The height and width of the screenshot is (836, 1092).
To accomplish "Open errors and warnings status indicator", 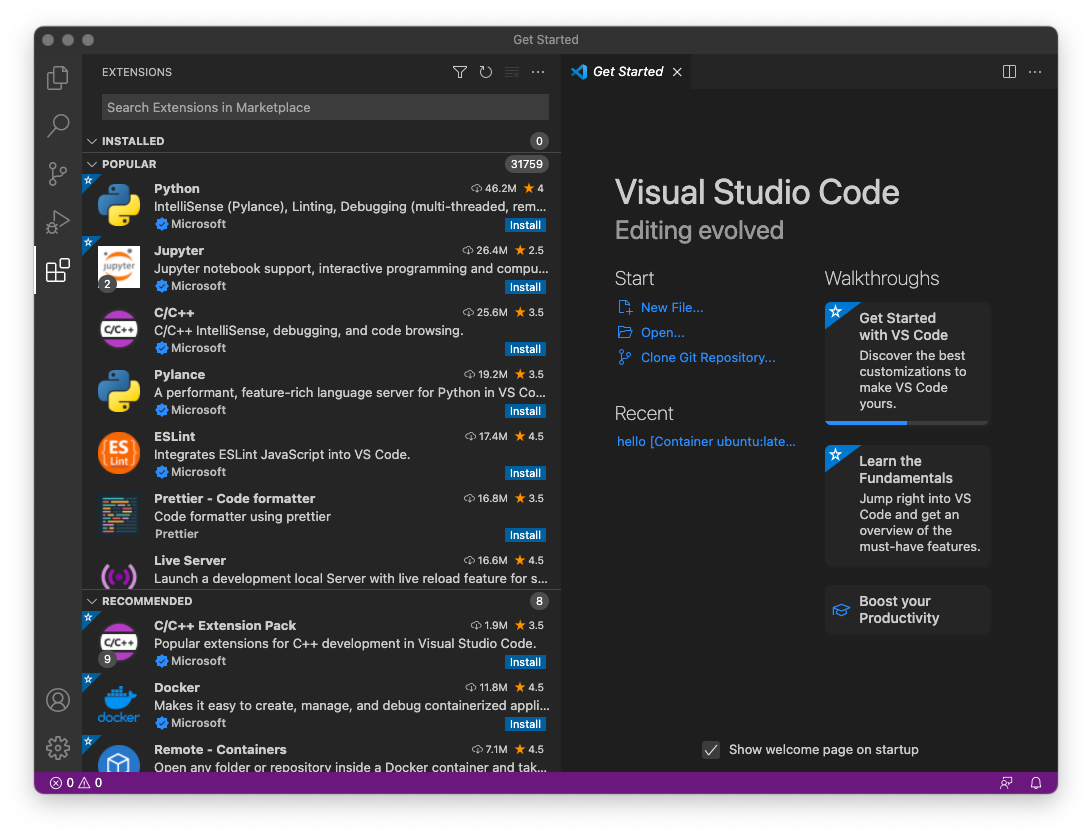I will pyautogui.click(x=77, y=783).
